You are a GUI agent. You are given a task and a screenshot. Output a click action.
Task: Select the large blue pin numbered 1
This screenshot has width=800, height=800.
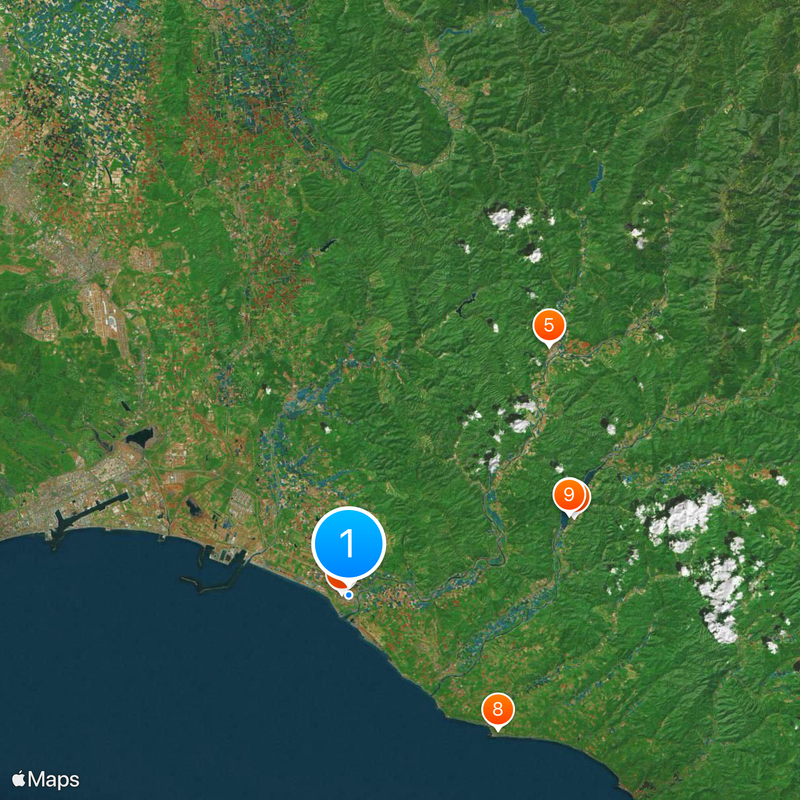point(348,543)
